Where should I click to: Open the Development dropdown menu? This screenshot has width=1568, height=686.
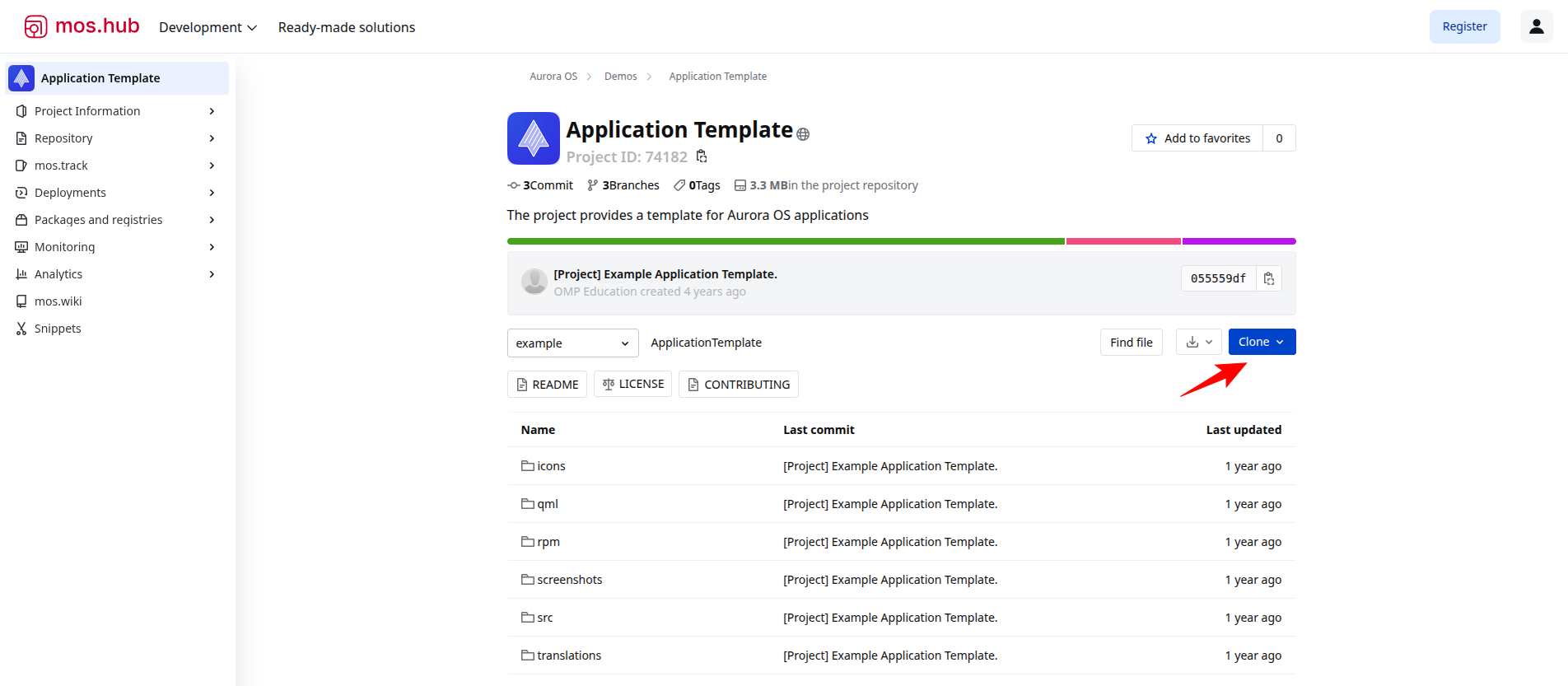208,27
